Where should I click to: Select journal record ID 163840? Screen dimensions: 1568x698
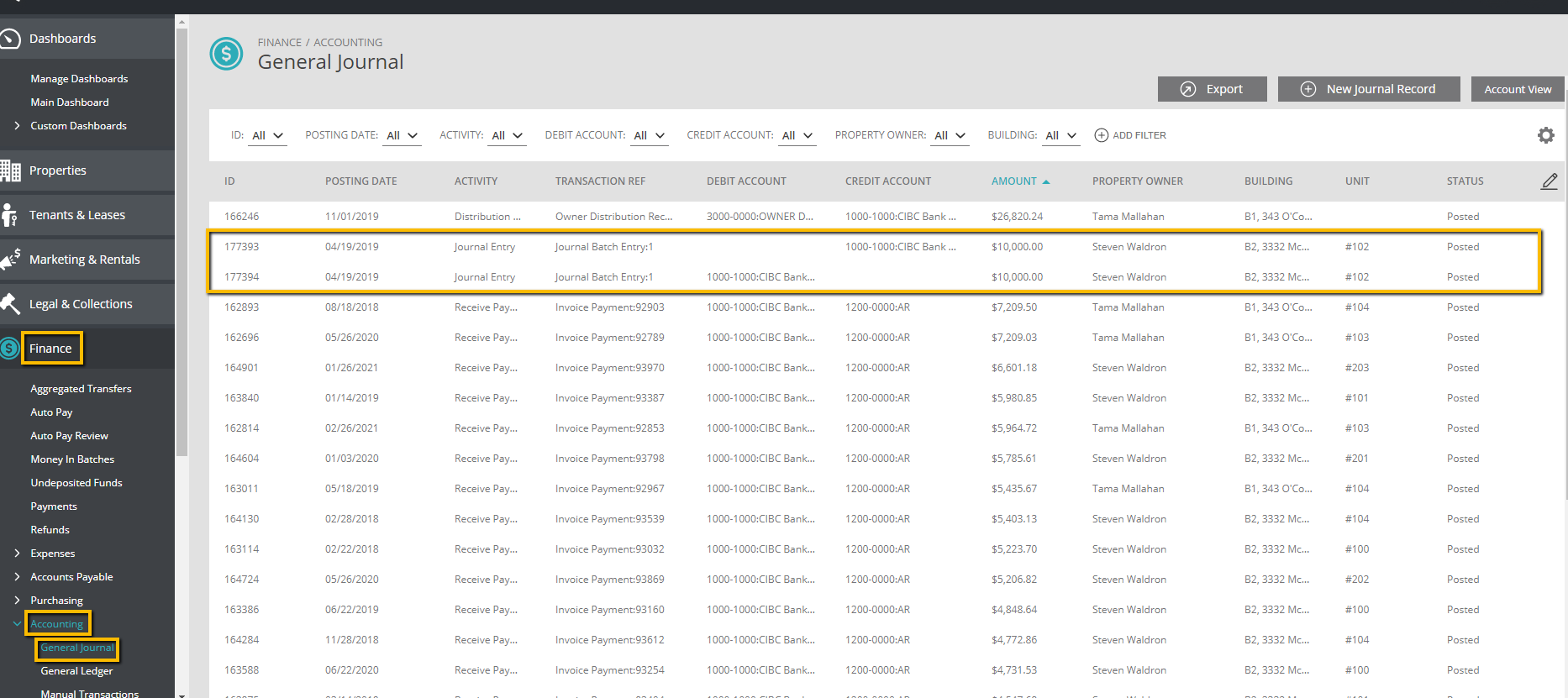[x=241, y=398]
